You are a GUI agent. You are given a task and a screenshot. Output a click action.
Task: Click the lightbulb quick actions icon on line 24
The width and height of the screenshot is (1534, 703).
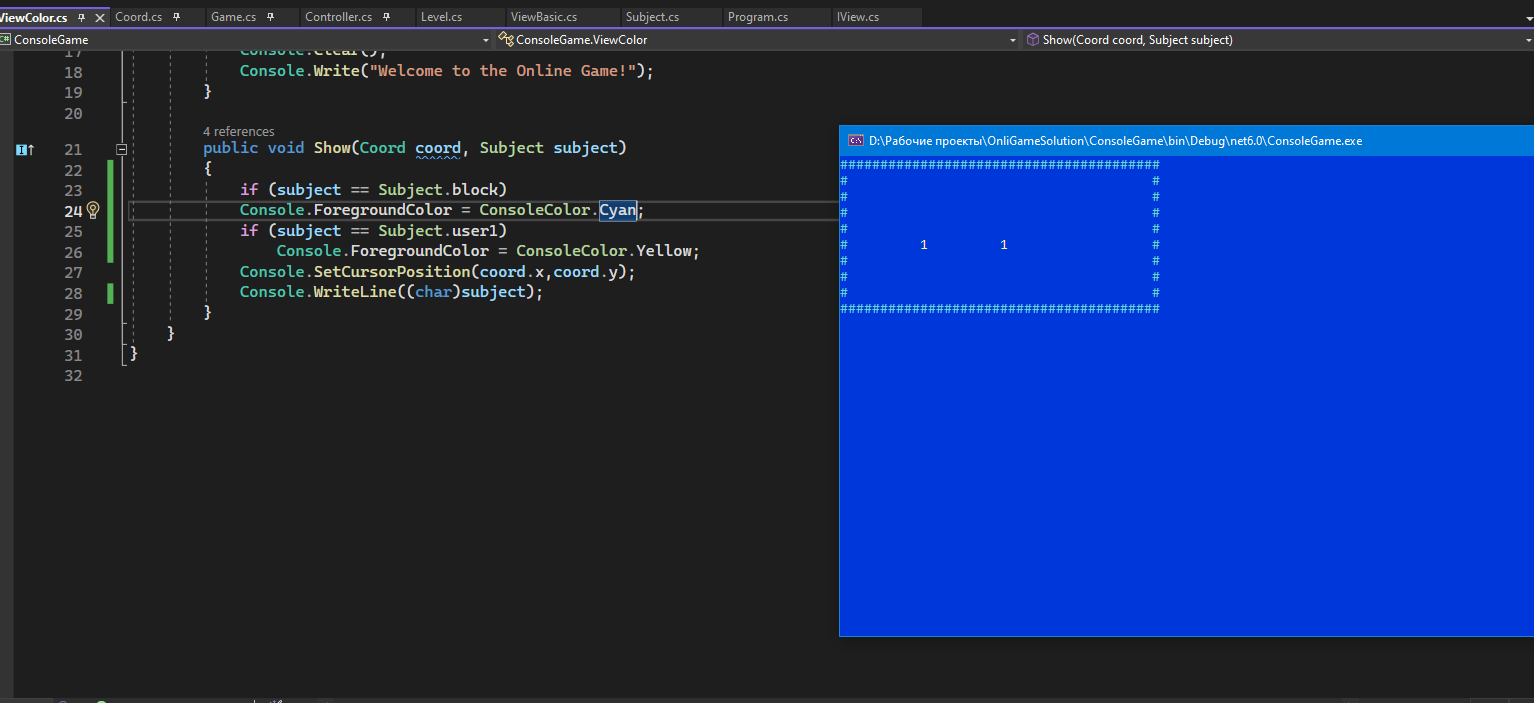(93, 210)
